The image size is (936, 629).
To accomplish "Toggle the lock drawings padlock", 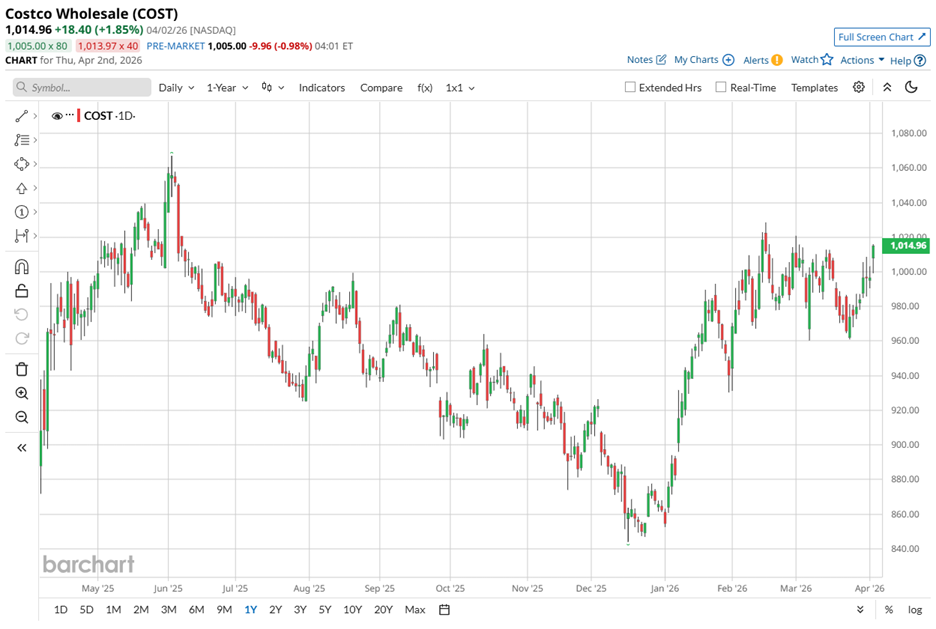I will click(21, 291).
